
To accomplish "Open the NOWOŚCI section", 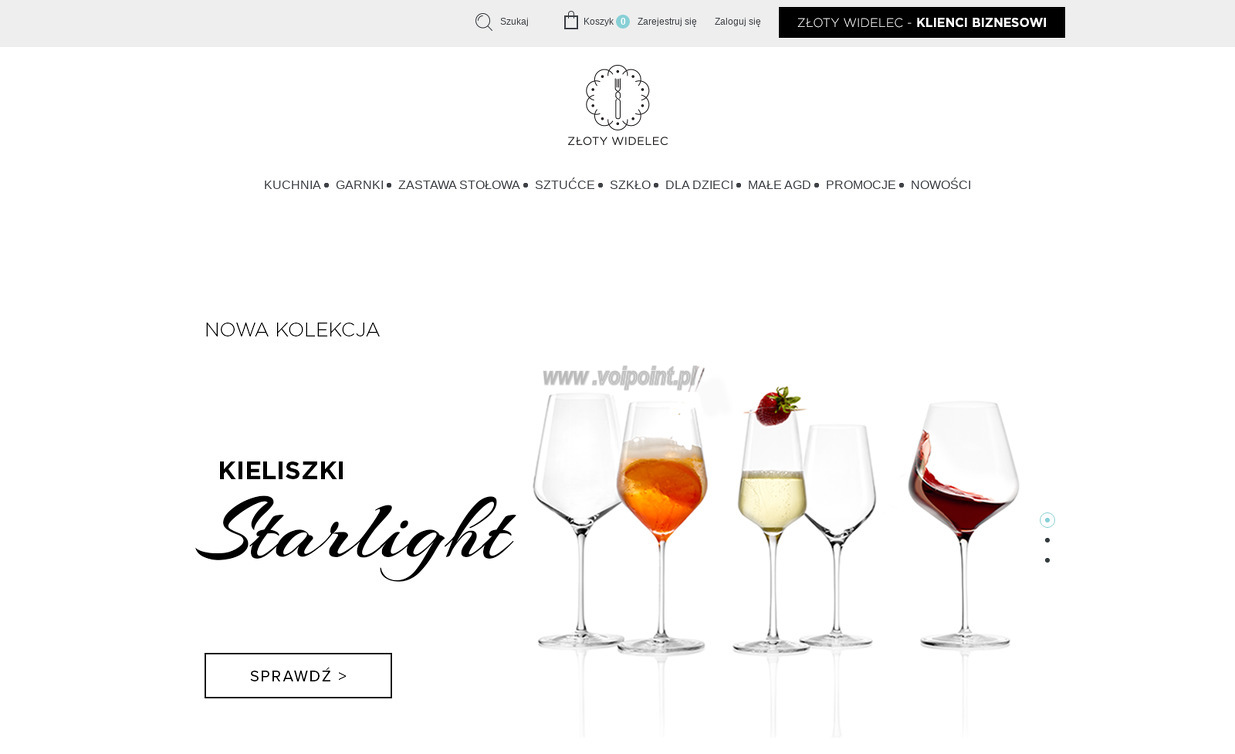I will [x=941, y=185].
